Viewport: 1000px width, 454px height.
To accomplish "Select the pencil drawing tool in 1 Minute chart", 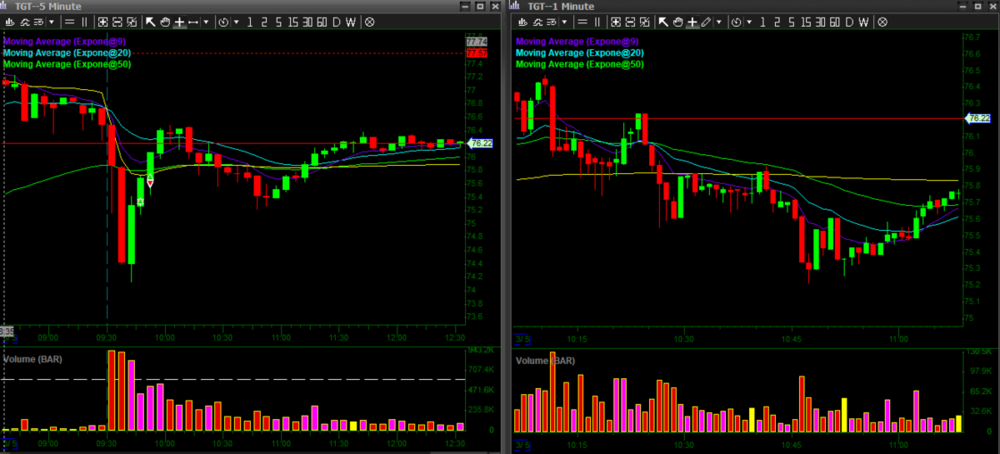I will tap(706, 21).
